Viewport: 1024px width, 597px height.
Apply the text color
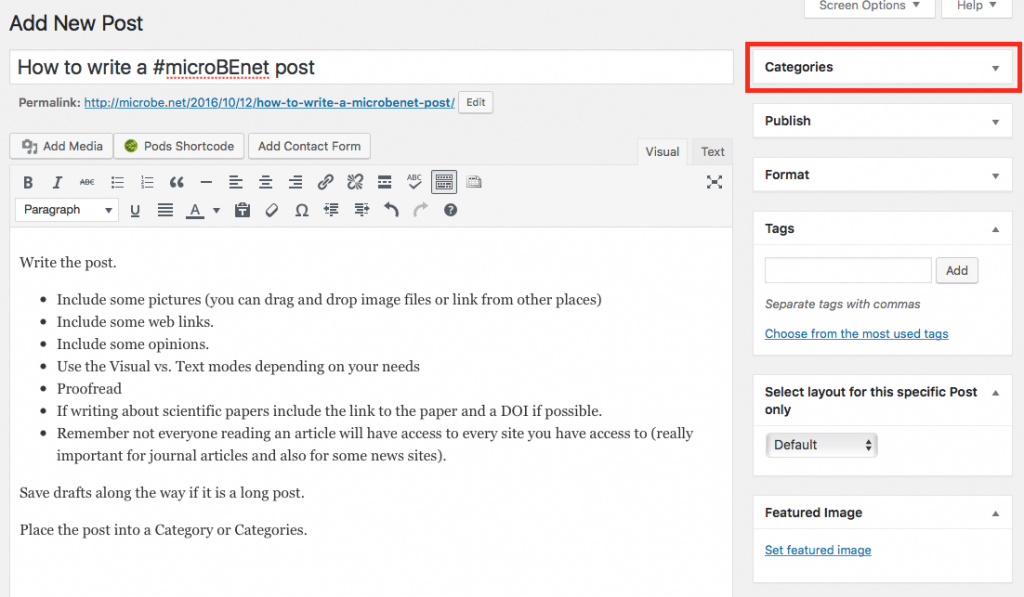click(195, 210)
